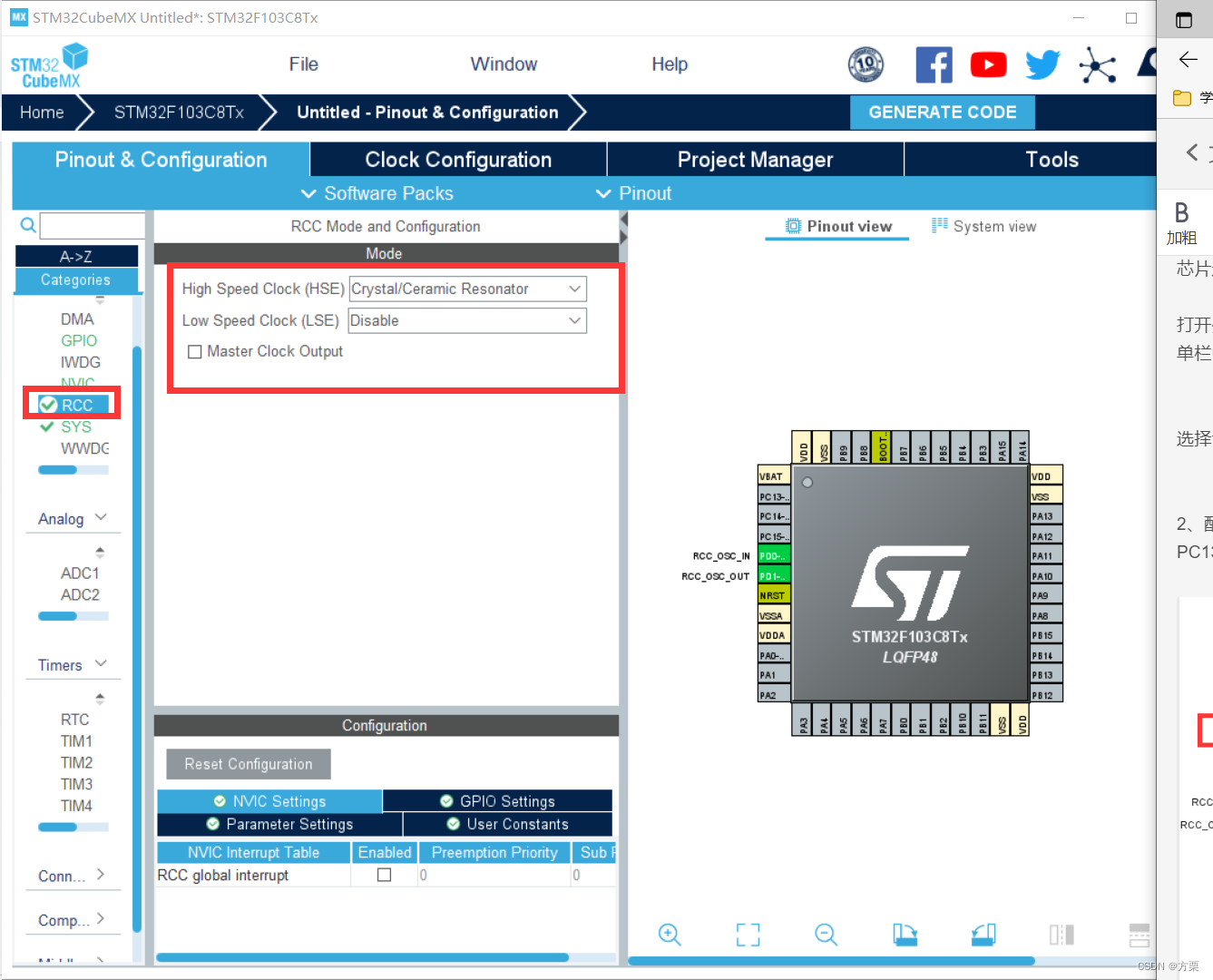Click the tab layout icon in right window
This screenshot has width=1213, height=980.
(1184, 20)
